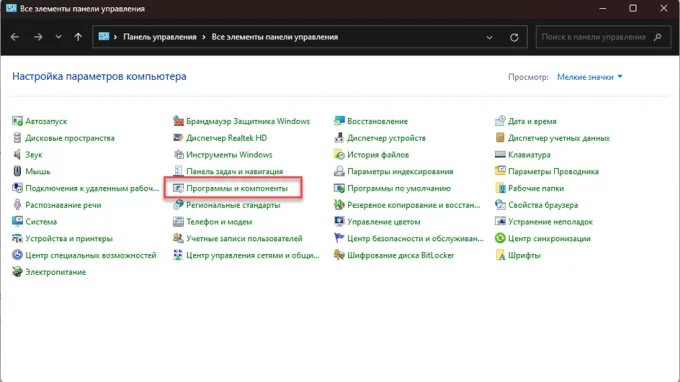Screen dimensions: 680x382
Task: Open the Устройства и принтеры icon
Action: (x=17, y=238)
